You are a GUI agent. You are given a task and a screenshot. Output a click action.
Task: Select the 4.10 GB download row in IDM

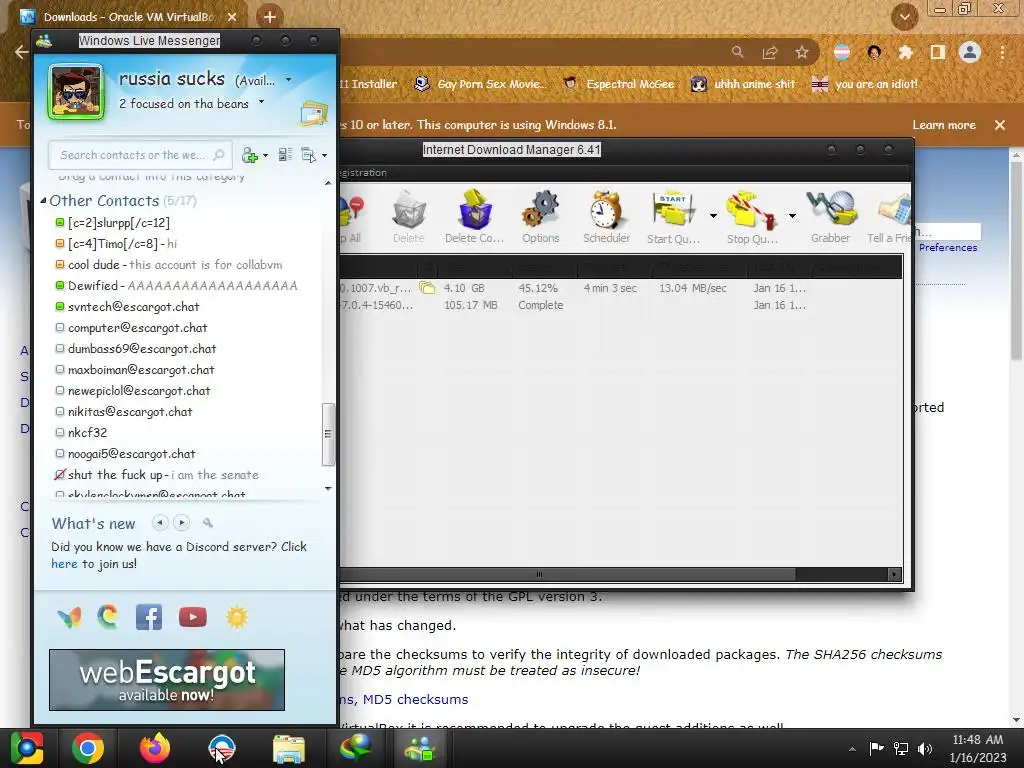tap(620, 288)
